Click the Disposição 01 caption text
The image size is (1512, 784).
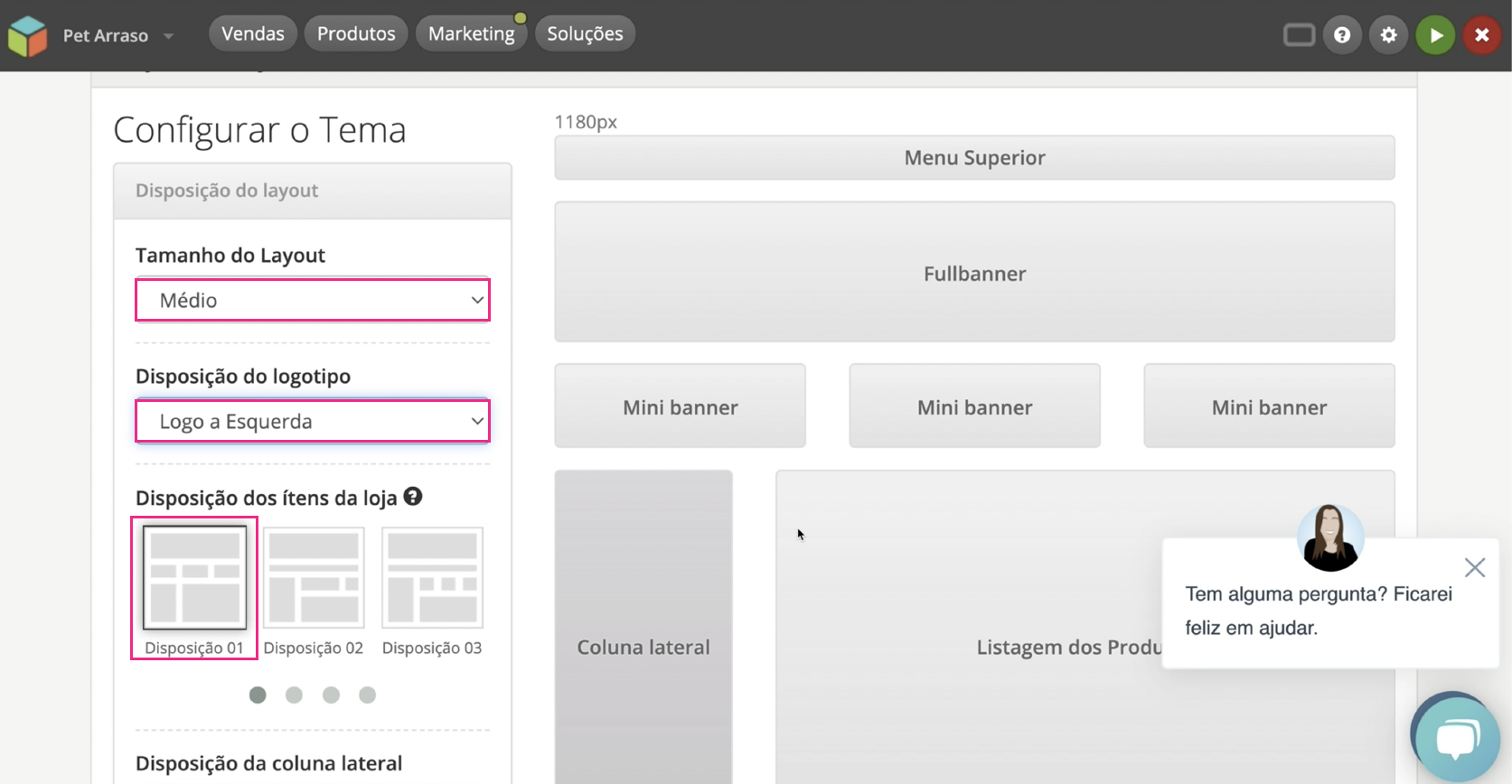pos(194,648)
